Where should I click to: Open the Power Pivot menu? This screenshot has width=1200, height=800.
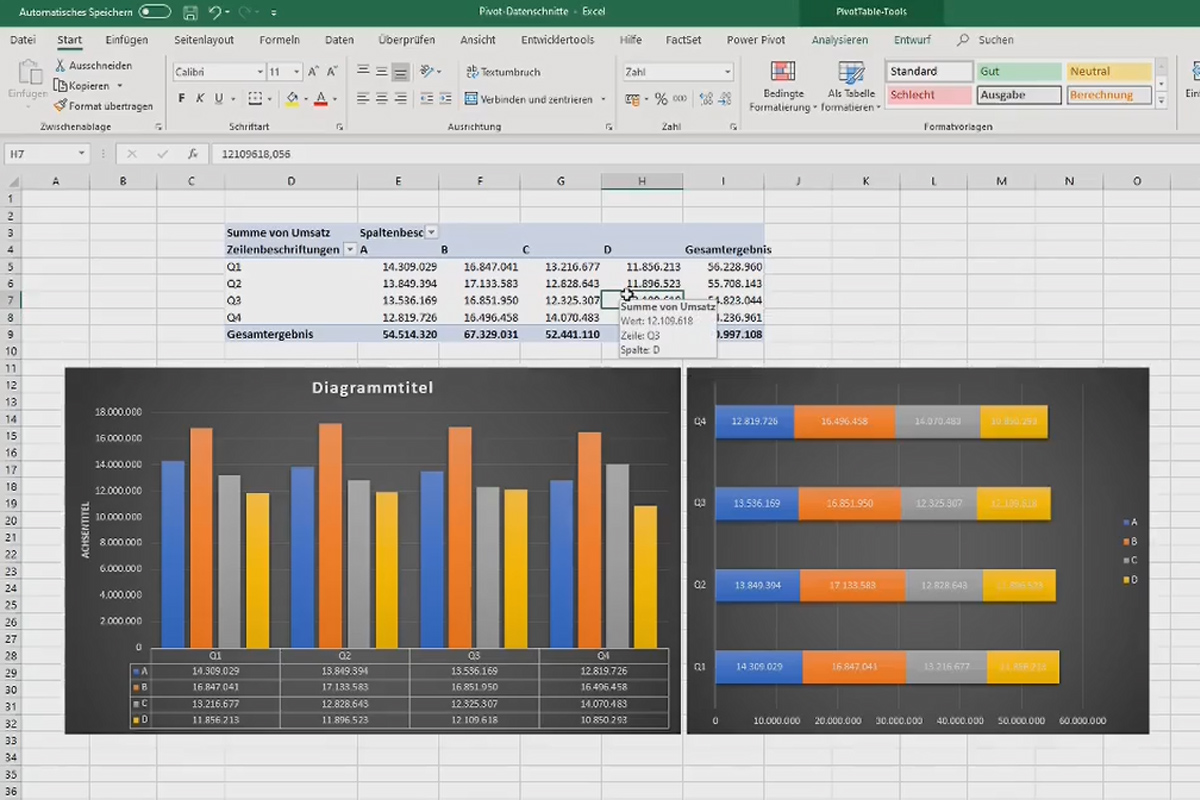[x=755, y=40]
